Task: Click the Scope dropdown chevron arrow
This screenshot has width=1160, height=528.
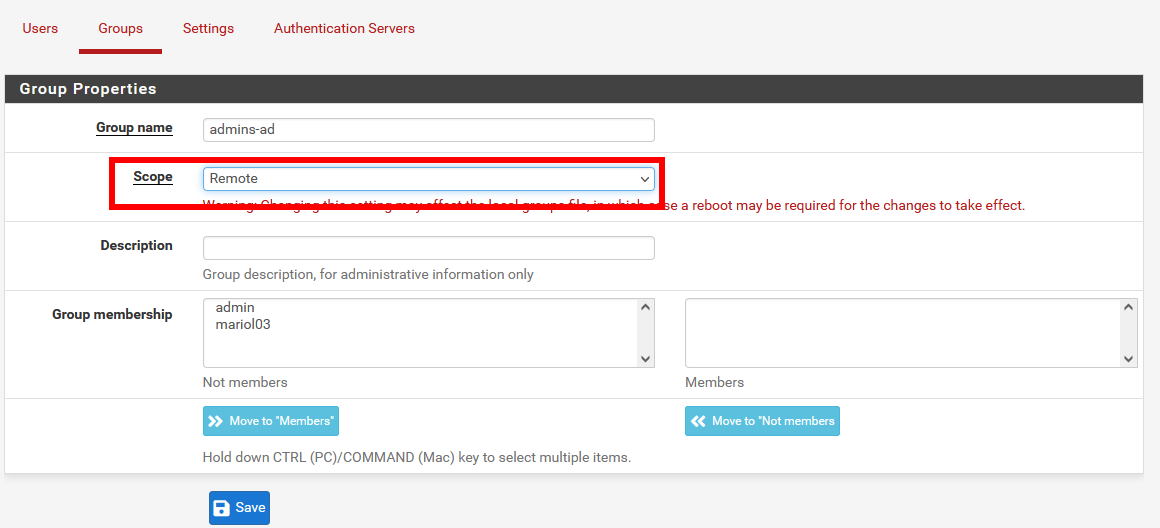Action: tap(645, 179)
